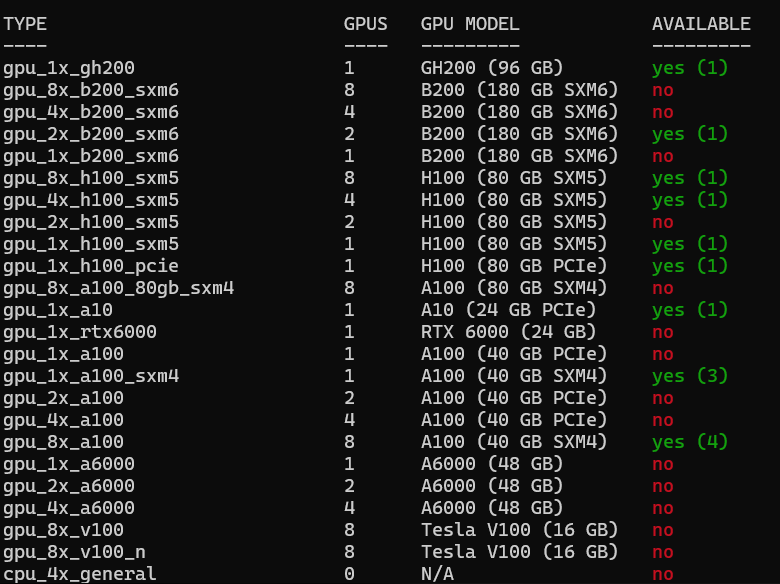This screenshot has width=780, height=584.
Task: Click gpu_1x_h100_sxm5 text
Action: click(x=91, y=244)
